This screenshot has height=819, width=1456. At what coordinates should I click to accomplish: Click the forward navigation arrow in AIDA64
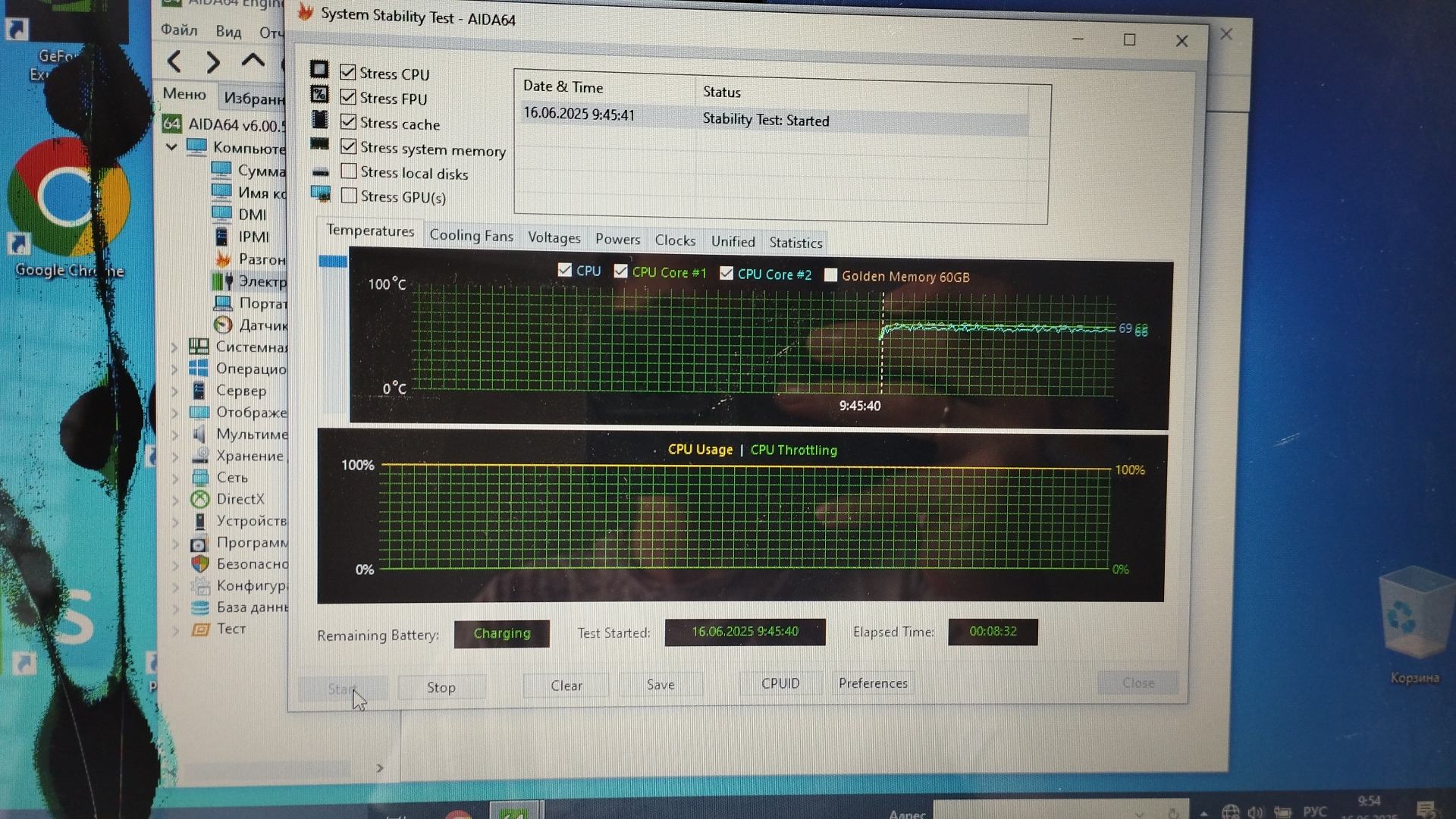coord(213,62)
